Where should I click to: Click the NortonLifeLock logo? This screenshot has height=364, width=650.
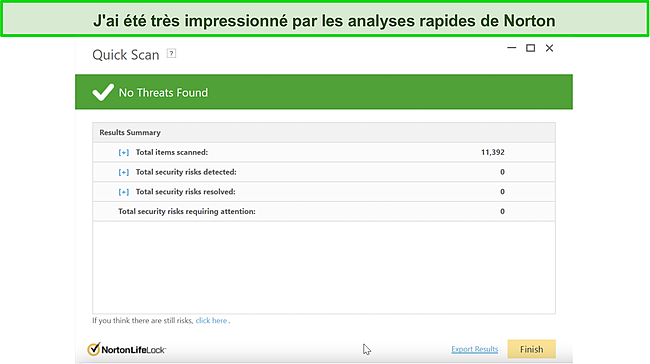tap(126, 349)
